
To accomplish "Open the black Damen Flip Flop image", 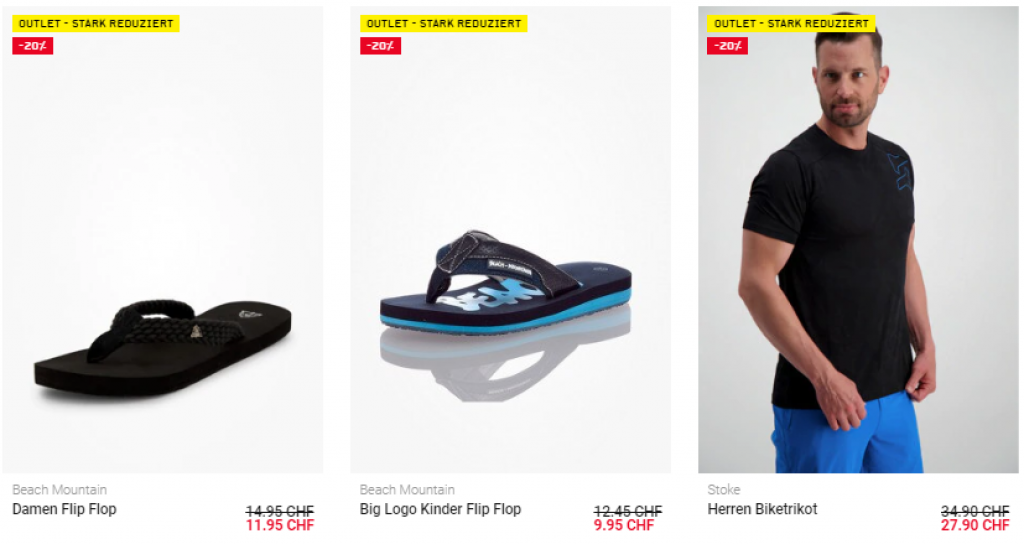I will pyautogui.click(x=163, y=240).
